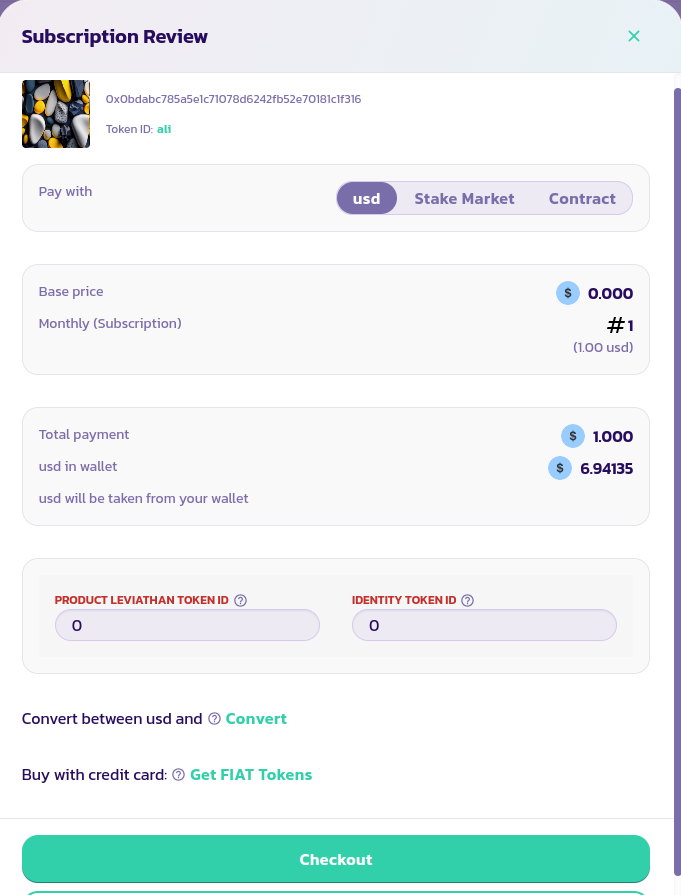Image resolution: width=681 pixels, height=895 pixels.
Task: Click the dollar coin icon beside Total payment
Action: click(573, 436)
